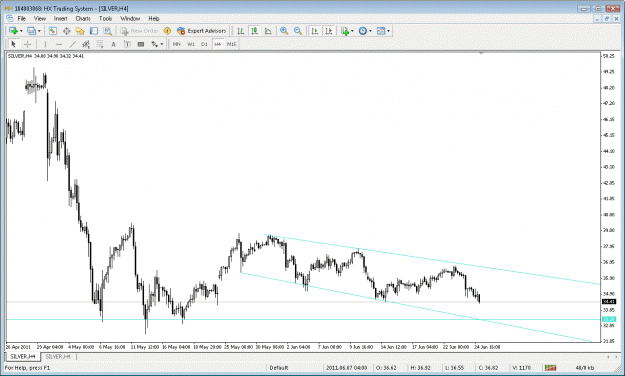The image size is (625, 376).
Task: Open the Templates icon
Action: [x=381, y=31]
